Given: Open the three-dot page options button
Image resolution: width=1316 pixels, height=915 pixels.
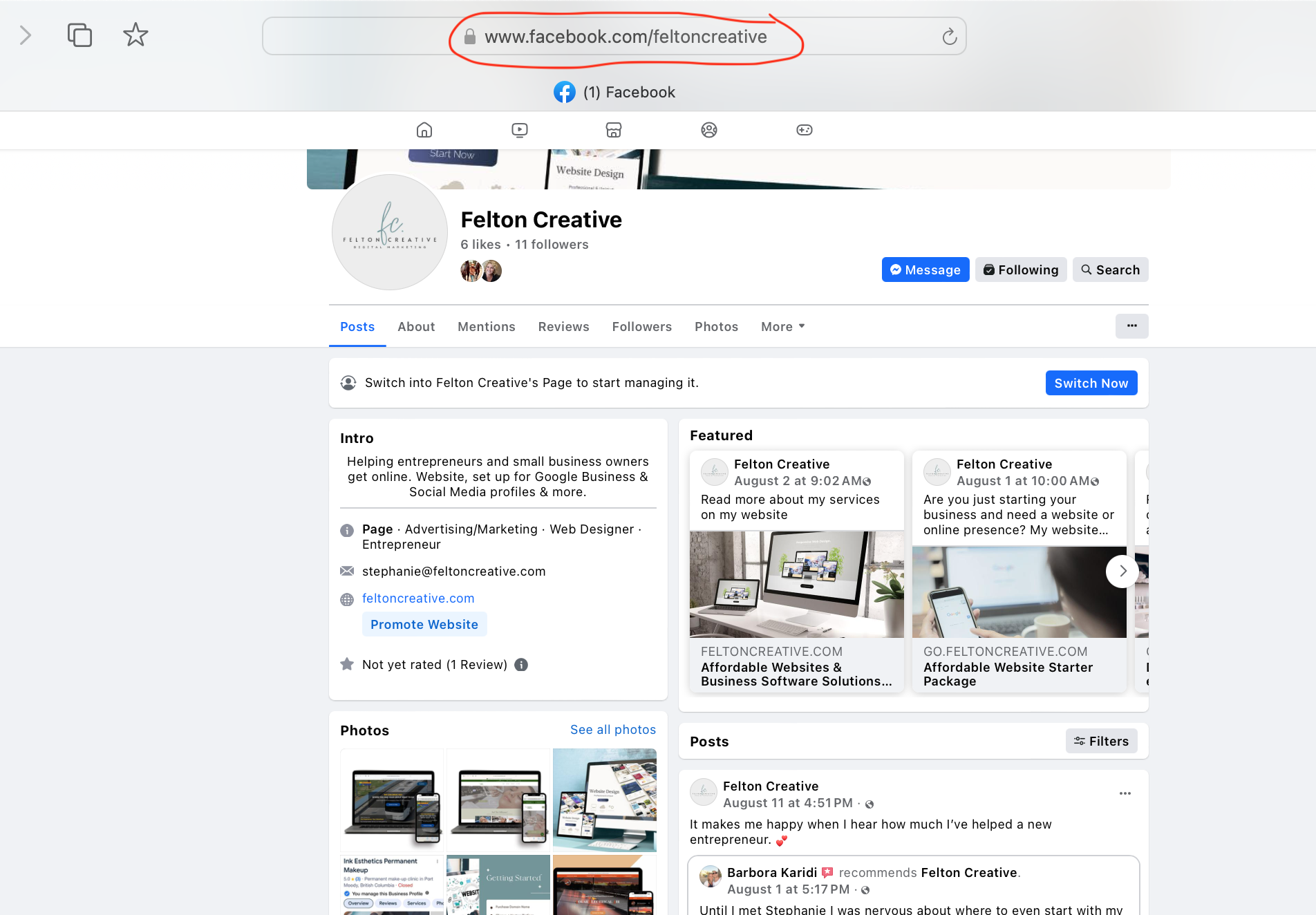Looking at the screenshot, I should [x=1132, y=326].
